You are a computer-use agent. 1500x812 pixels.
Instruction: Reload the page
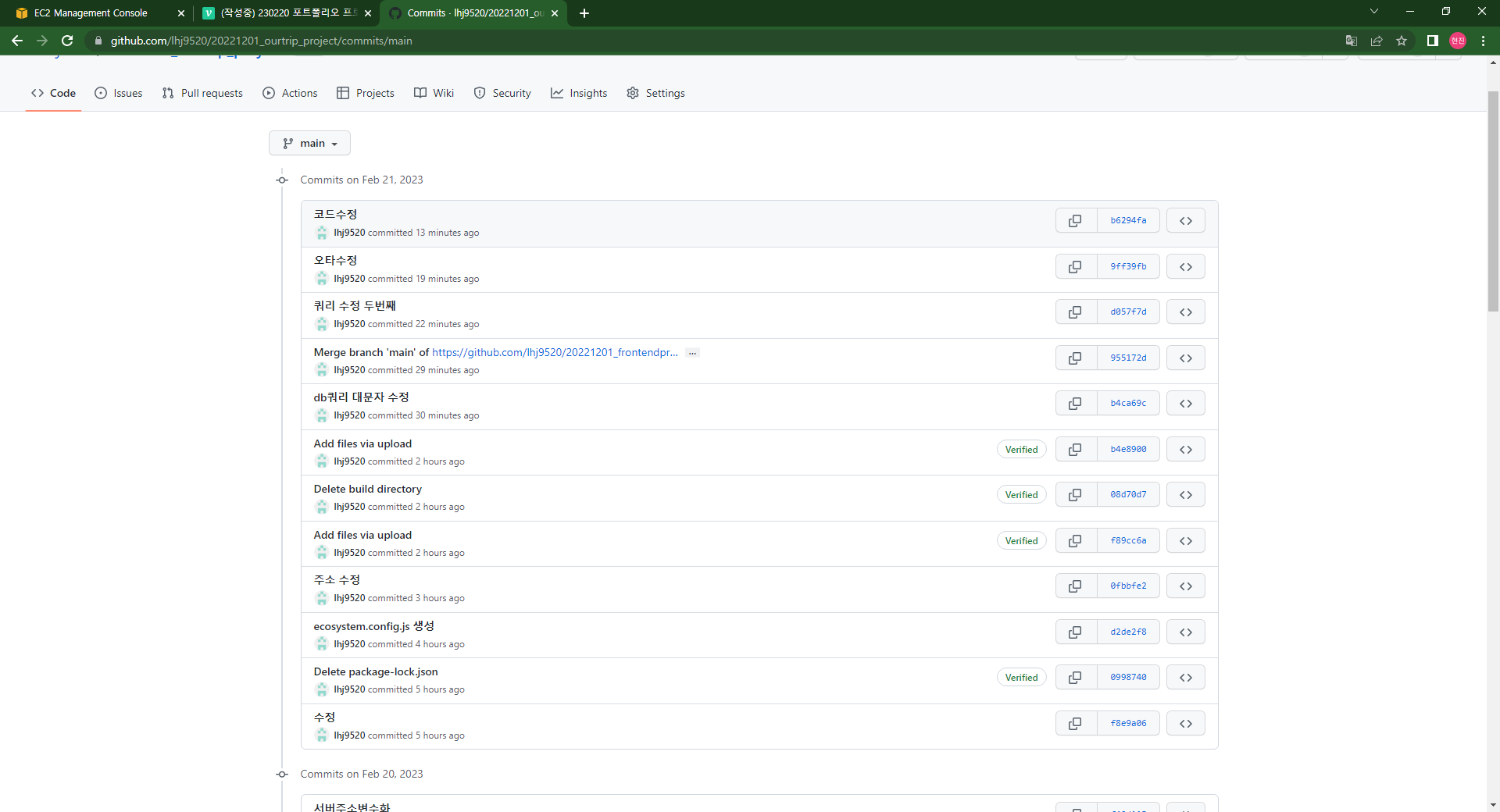tap(67, 41)
